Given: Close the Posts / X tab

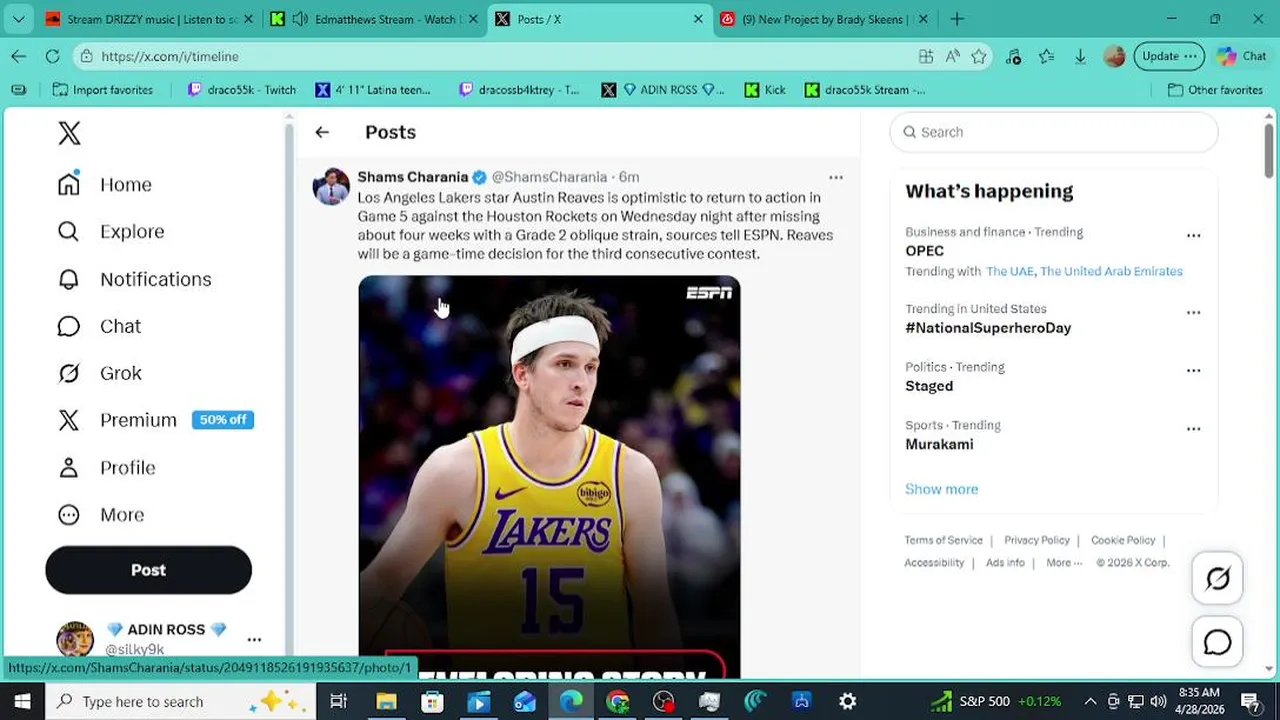Looking at the screenshot, I should (x=698, y=19).
